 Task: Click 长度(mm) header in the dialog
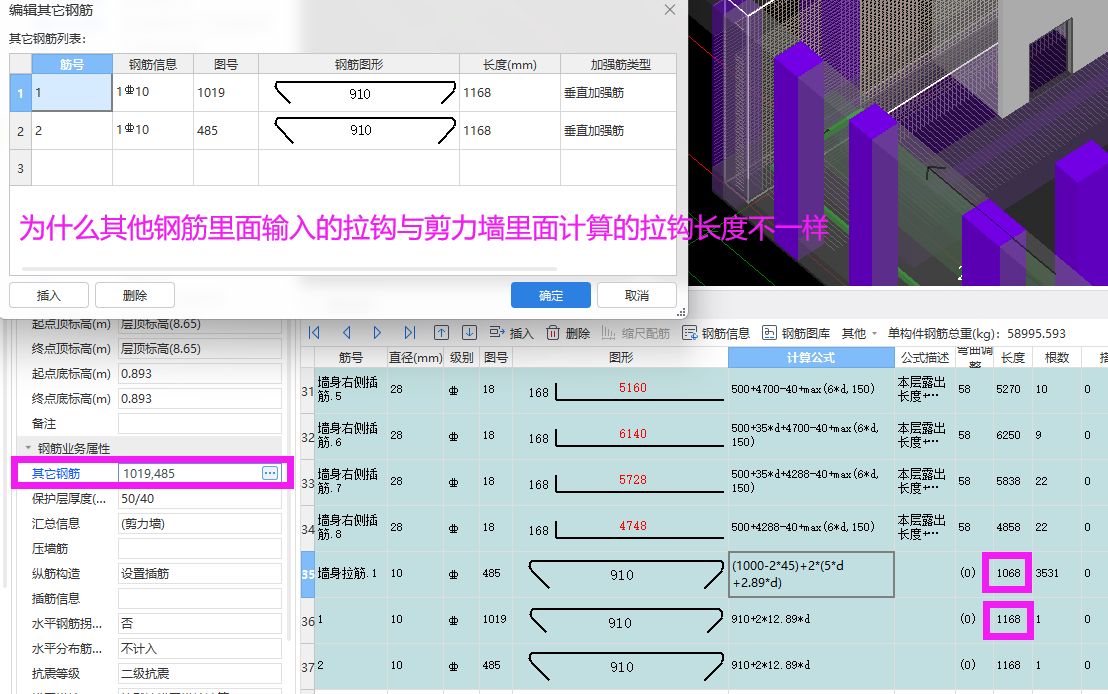pyautogui.click(x=509, y=64)
